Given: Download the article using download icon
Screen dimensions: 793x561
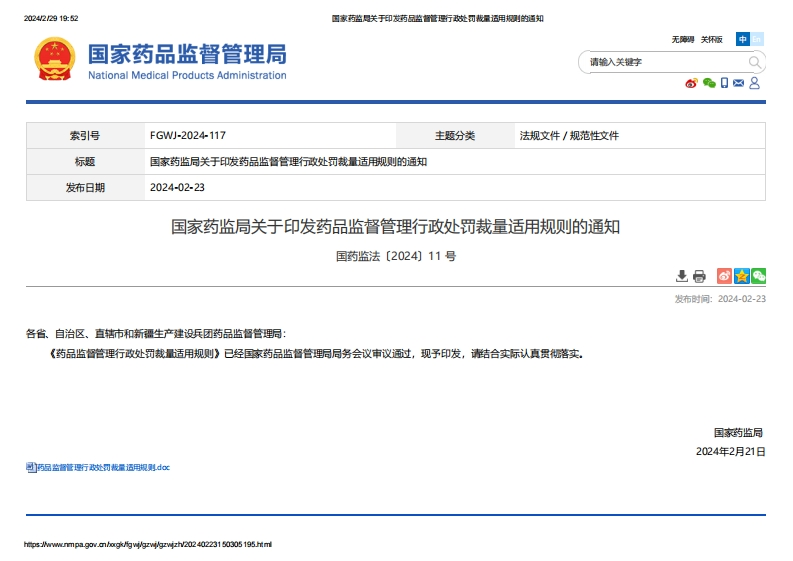Looking at the screenshot, I should coord(682,276).
